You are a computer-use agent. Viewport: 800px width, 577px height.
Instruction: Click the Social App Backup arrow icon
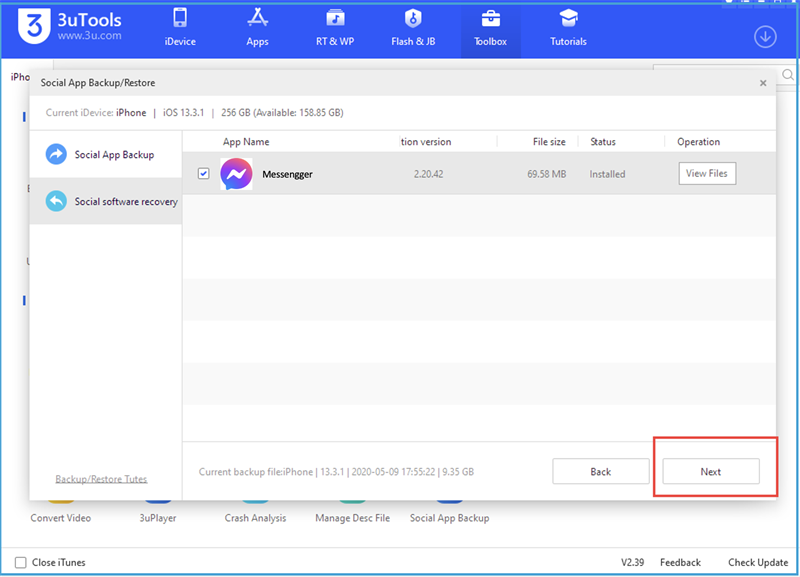56,154
